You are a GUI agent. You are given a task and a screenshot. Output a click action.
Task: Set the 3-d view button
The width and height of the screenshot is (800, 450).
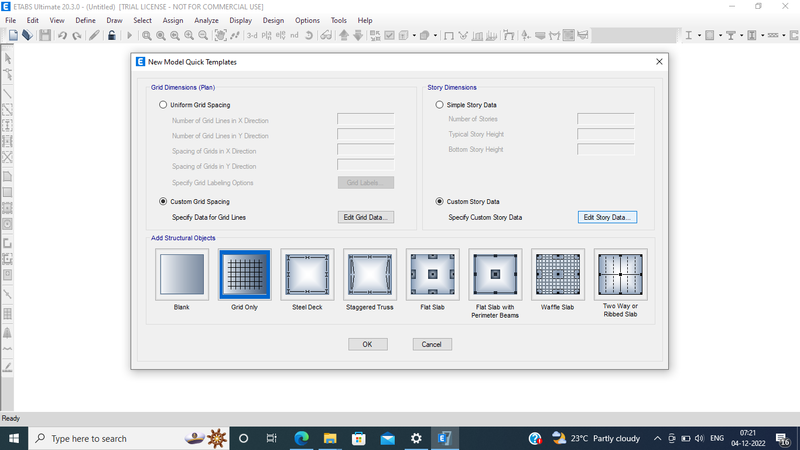coord(252,35)
